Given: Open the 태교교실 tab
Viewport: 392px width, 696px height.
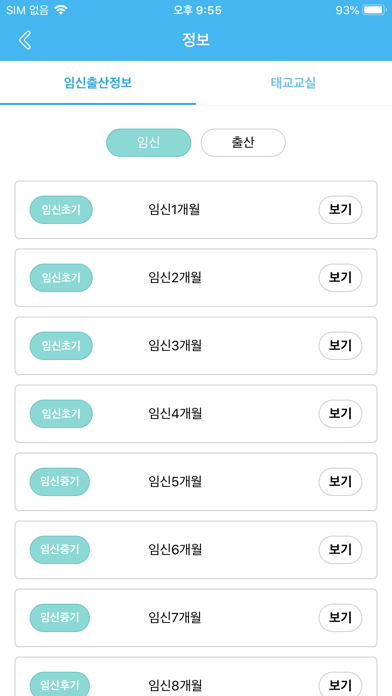Looking at the screenshot, I should pyautogui.click(x=293, y=83).
